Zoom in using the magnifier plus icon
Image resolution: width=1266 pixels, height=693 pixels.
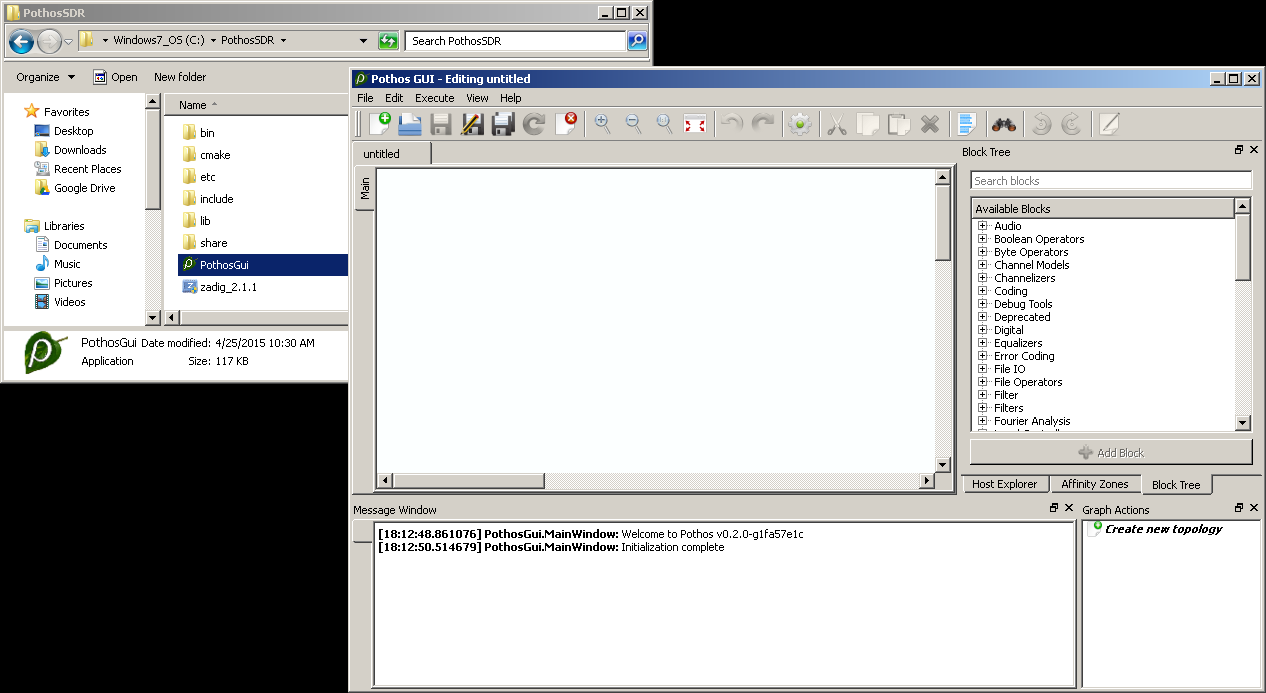click(x=603, y=124)
